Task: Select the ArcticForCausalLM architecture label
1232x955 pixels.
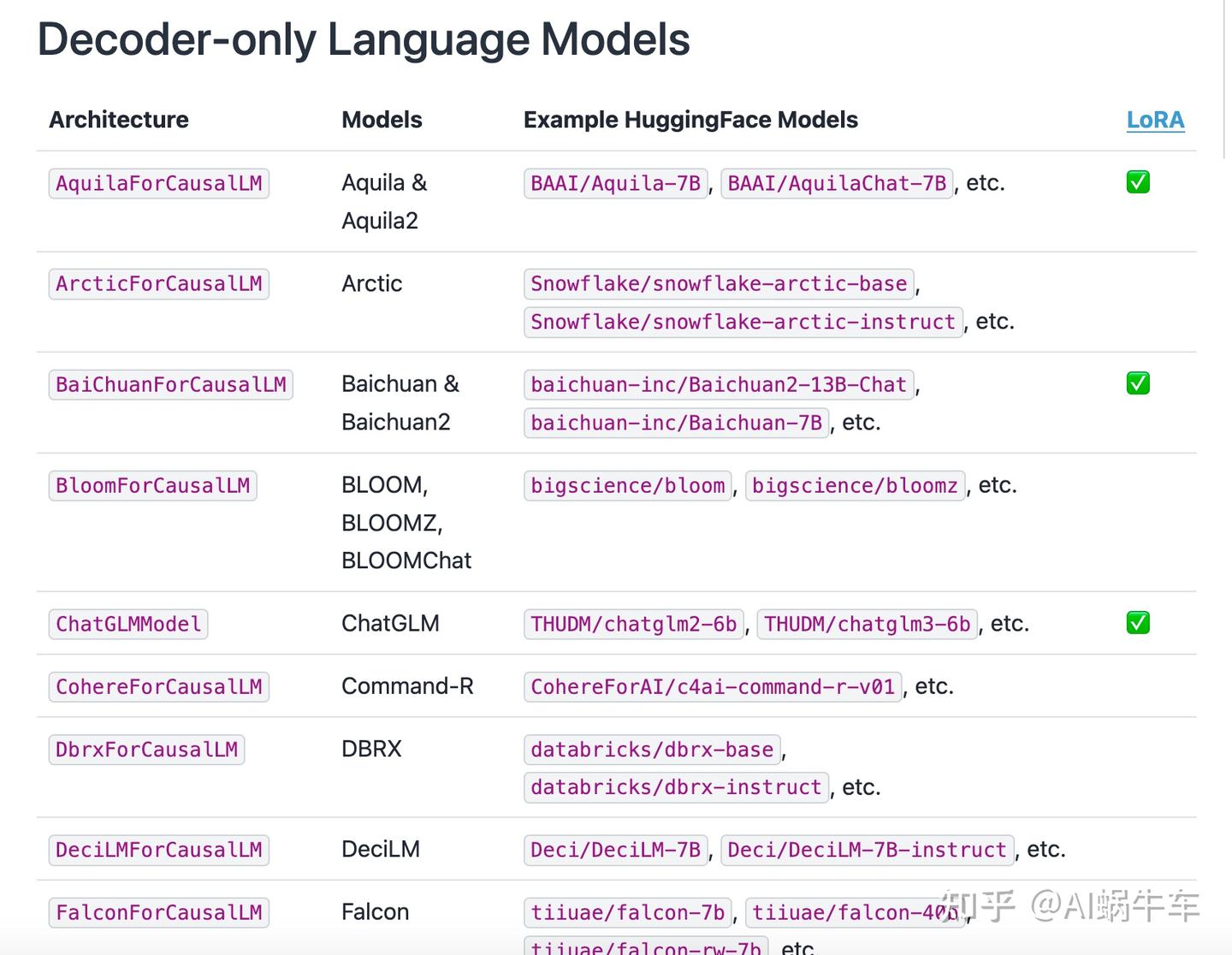Action: click(159, 284)
